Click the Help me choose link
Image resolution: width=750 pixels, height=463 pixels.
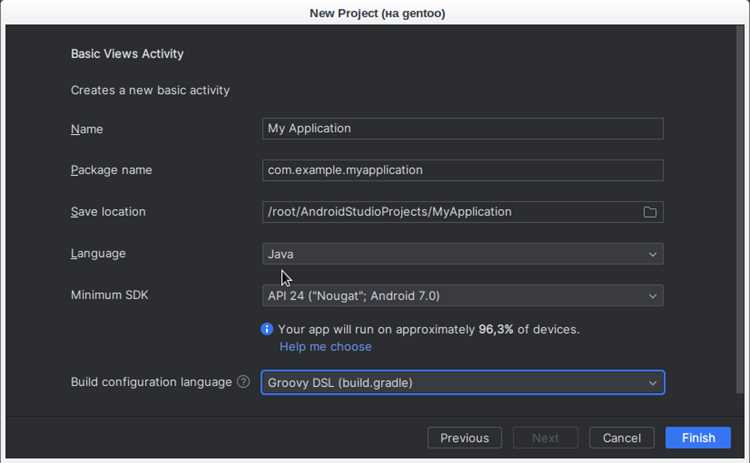click(x=325, y=346)
